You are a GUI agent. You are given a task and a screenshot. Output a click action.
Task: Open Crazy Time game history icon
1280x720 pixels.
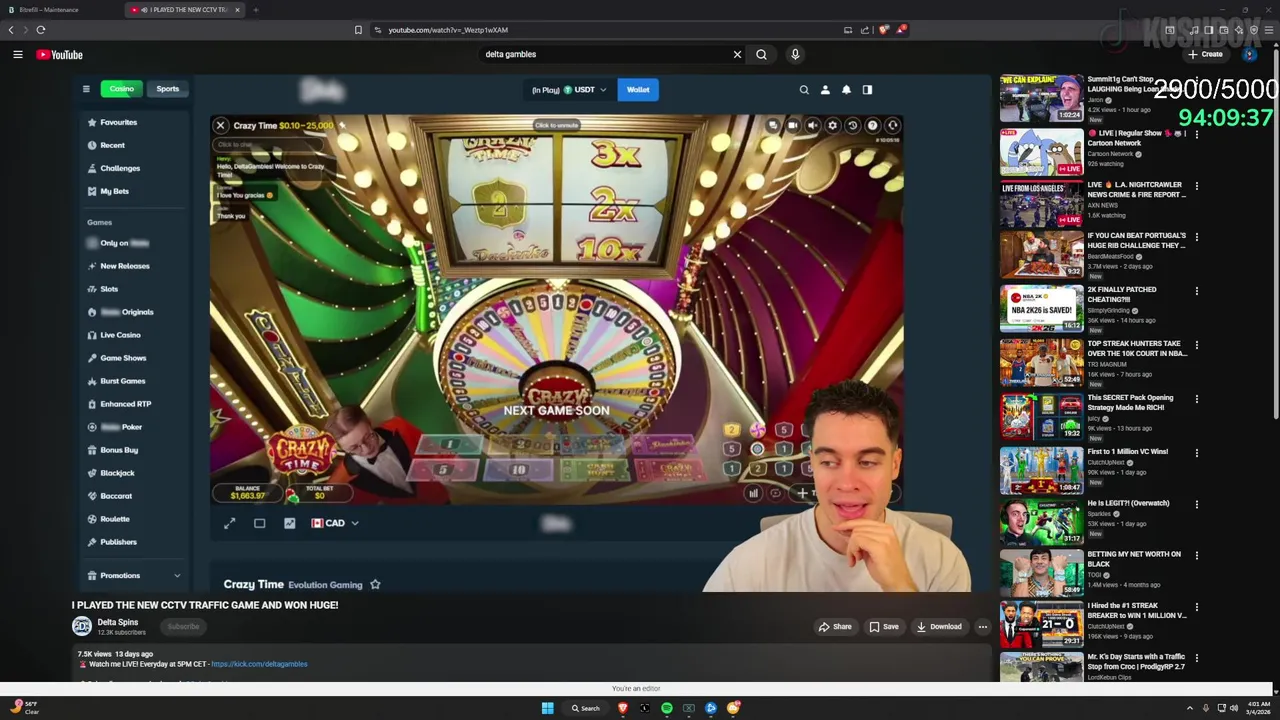tap(852, 126)
